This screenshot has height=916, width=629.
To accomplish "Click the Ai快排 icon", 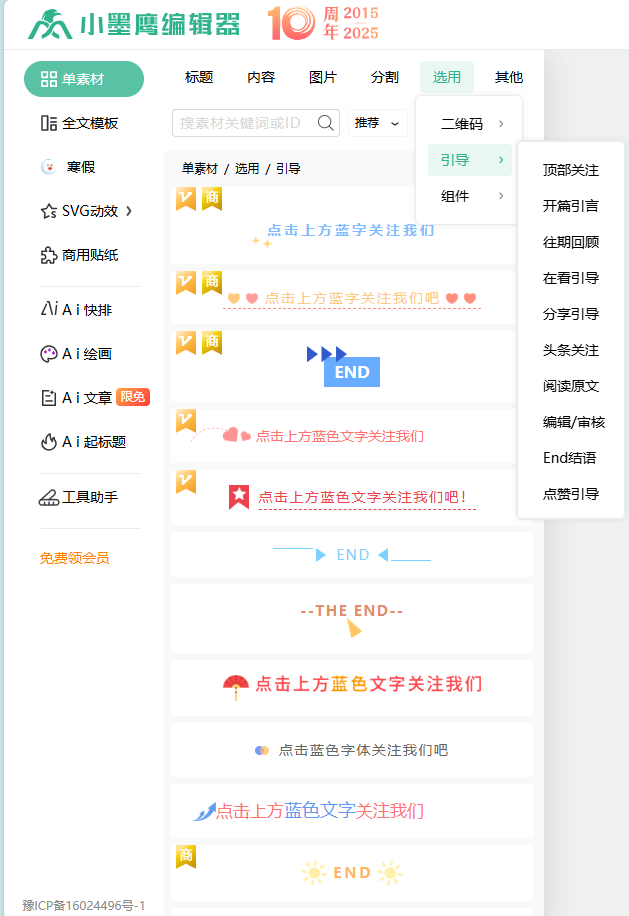I will pos(48,308).
